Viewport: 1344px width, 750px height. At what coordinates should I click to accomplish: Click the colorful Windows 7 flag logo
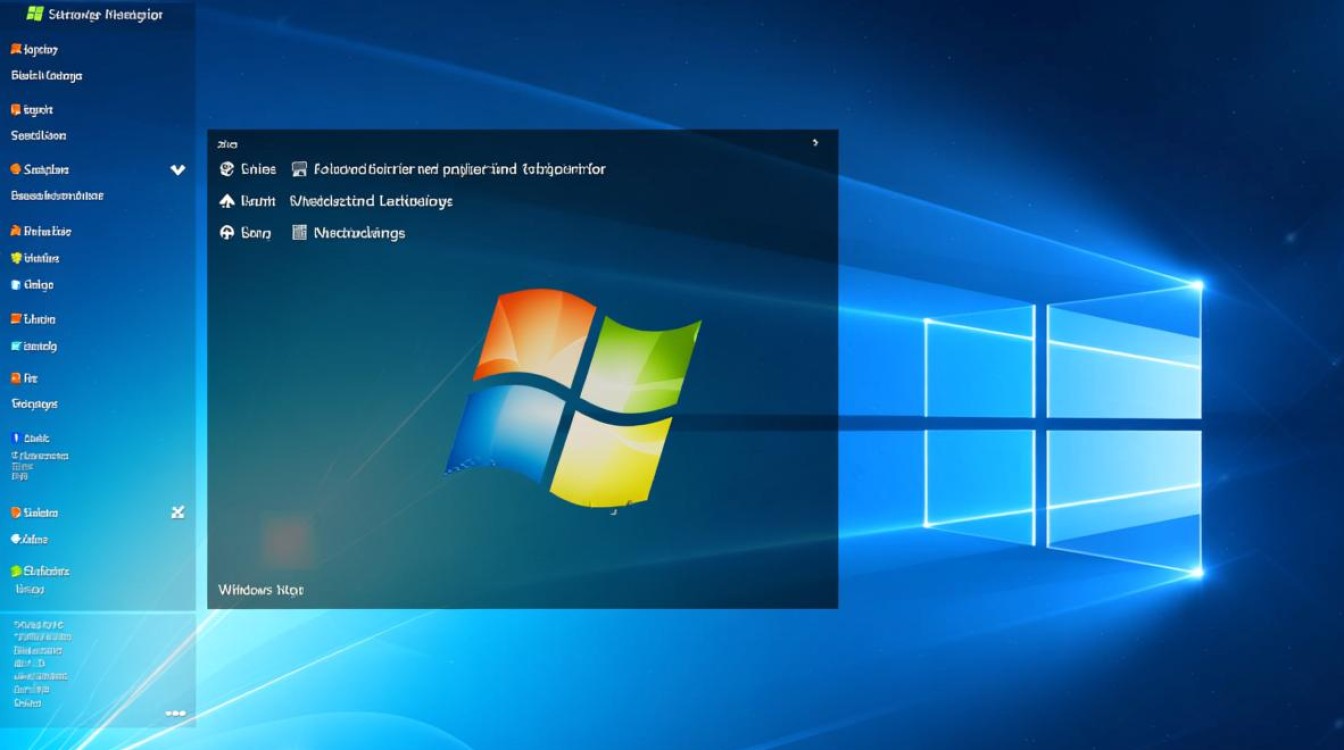coord(573,395)
